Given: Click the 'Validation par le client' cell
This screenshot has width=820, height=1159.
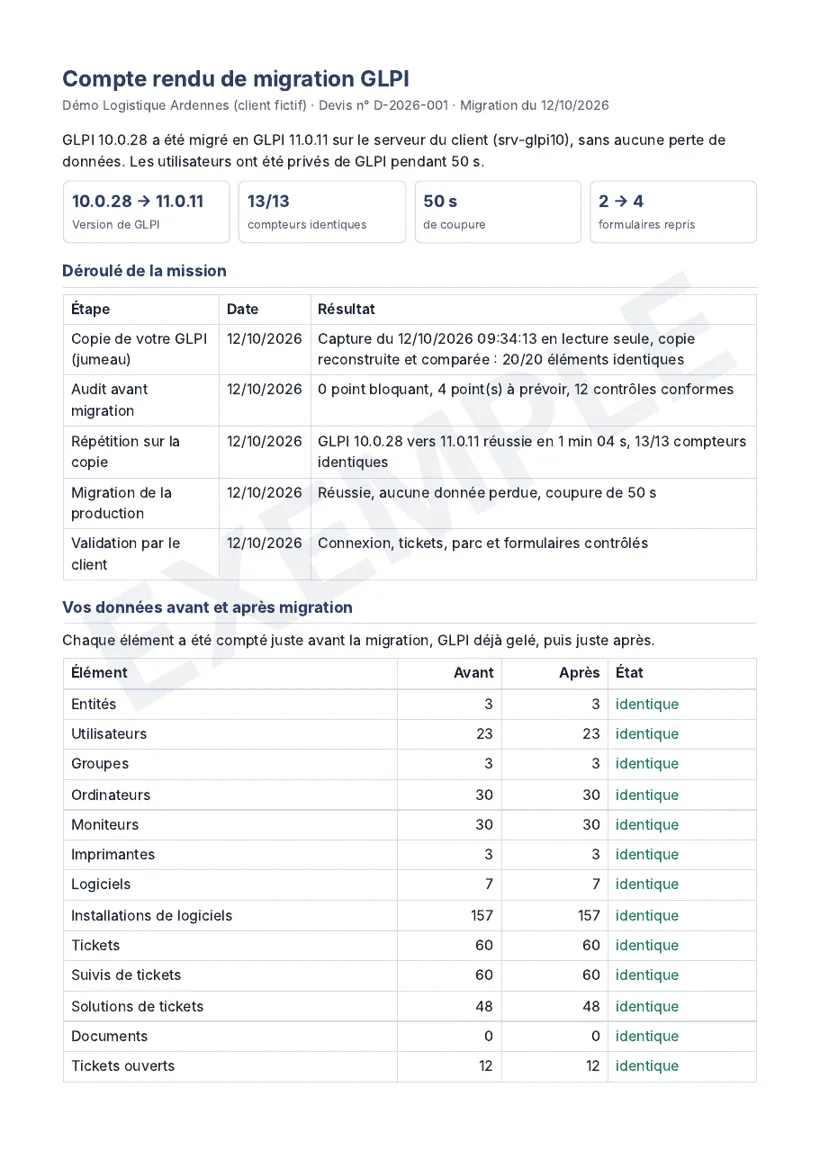Looking at the screenshot, I should (x=140, y=554).
